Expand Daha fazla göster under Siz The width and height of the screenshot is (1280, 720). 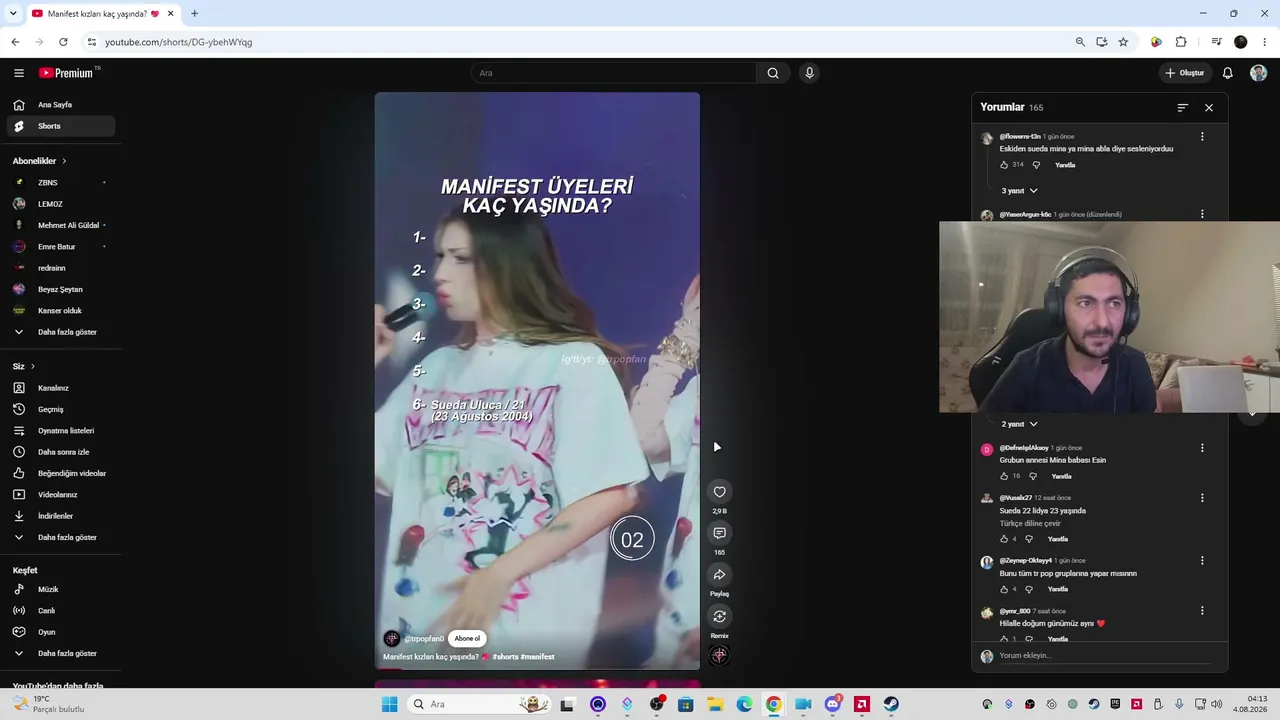click(60, 537)
